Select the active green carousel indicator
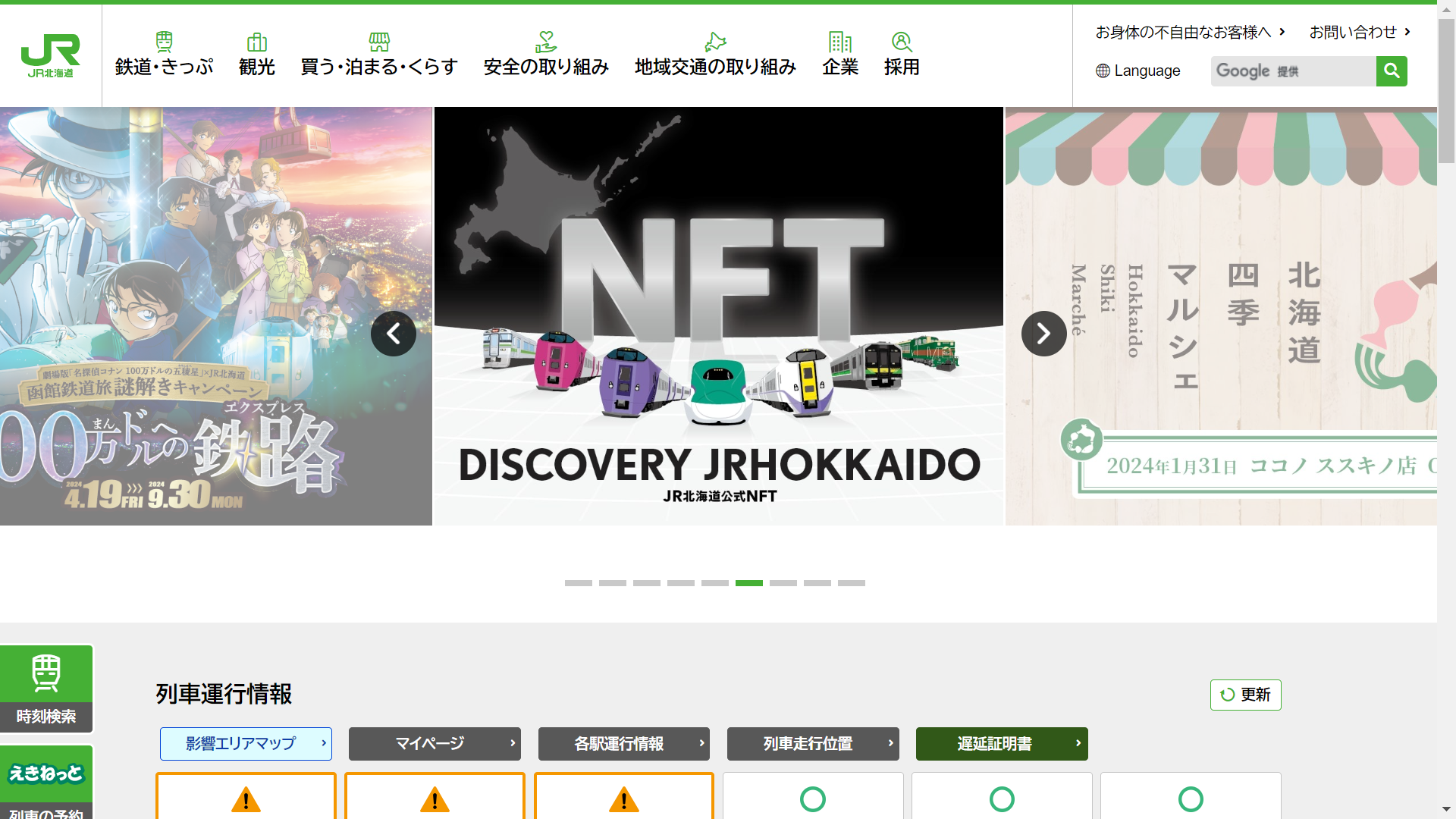This screenshot has width=1456, height=819. coord(749,583)
